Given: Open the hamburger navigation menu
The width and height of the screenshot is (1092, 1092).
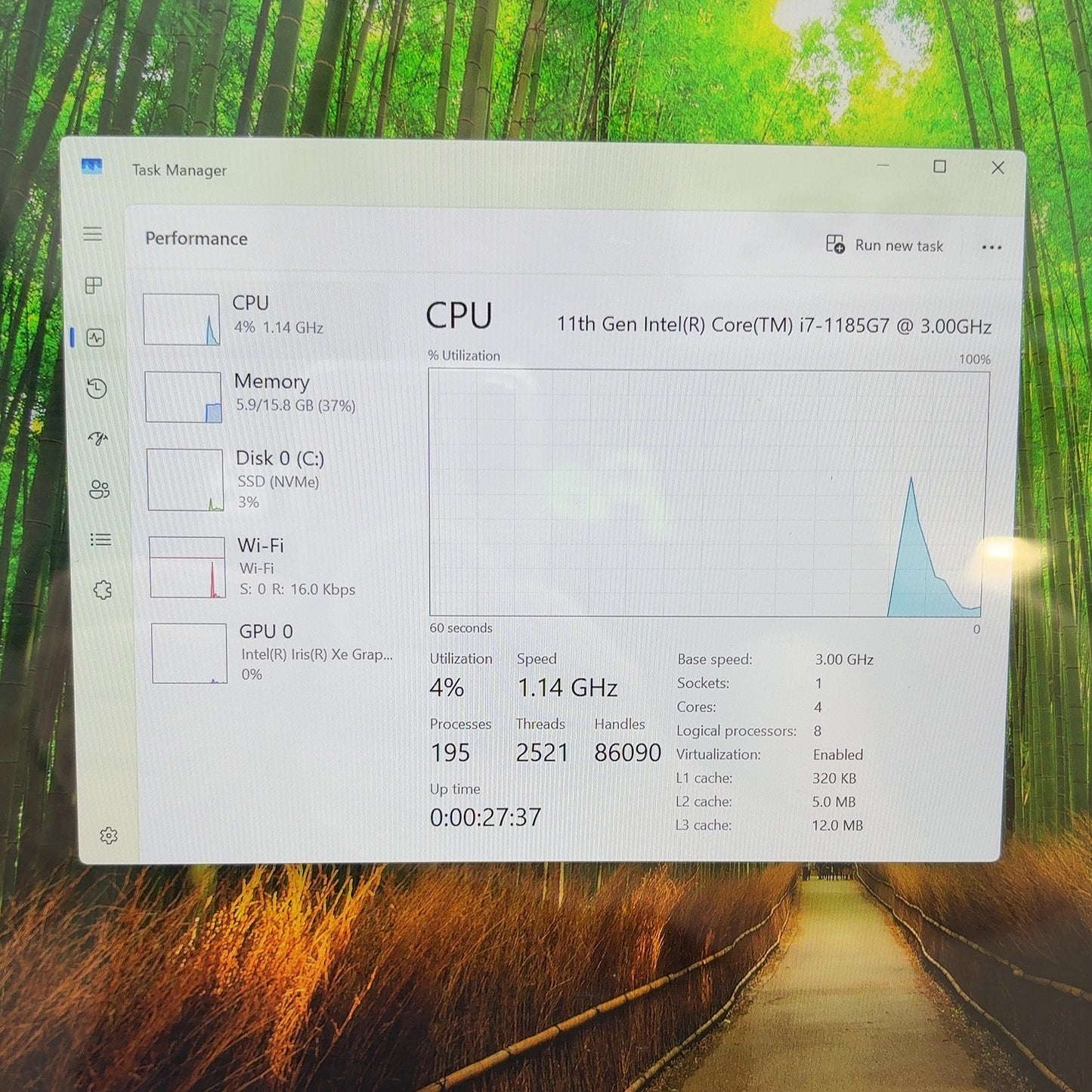Looking at the screenshot, I should click(92, 234).
